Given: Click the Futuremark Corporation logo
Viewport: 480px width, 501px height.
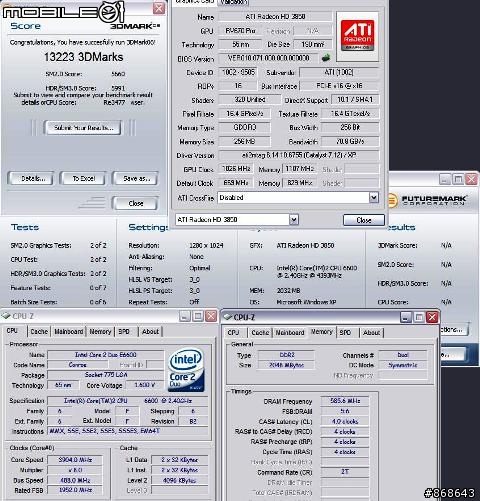Looking at the screenshot, I should click(427, 200).
